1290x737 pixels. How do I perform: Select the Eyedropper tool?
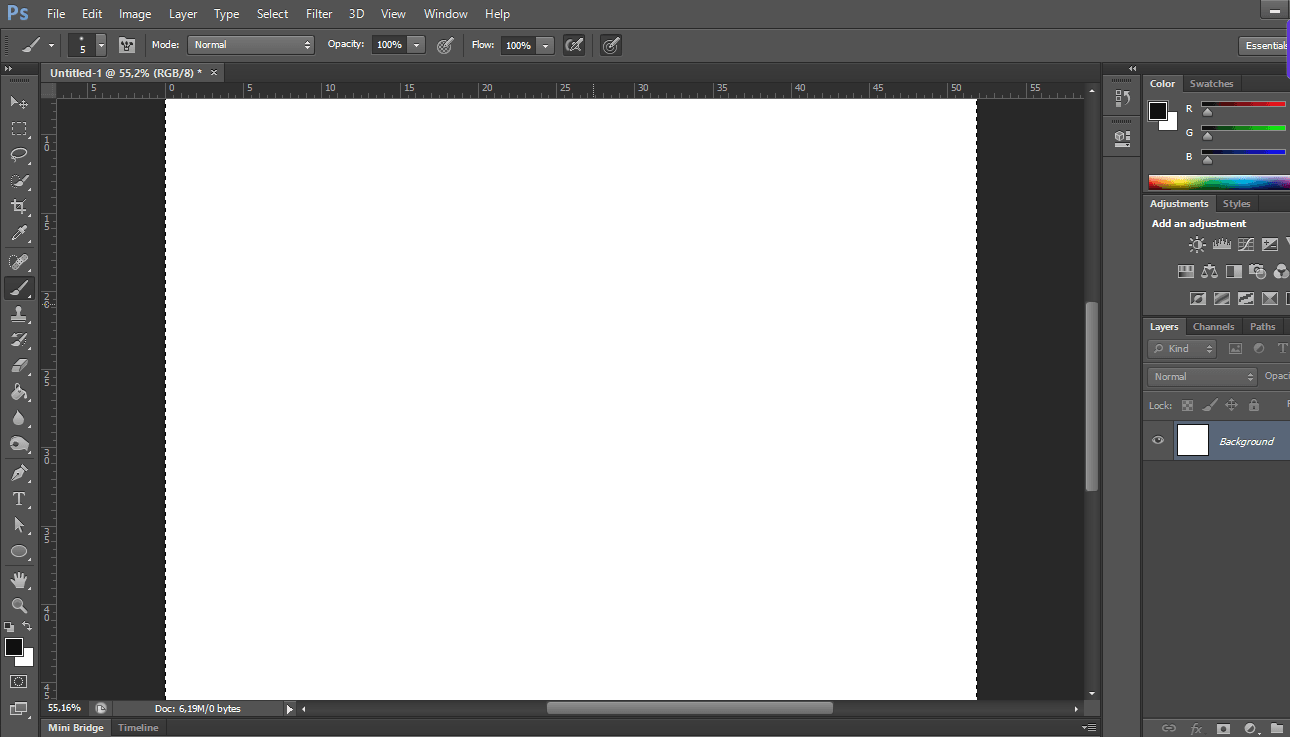point(19,233)
